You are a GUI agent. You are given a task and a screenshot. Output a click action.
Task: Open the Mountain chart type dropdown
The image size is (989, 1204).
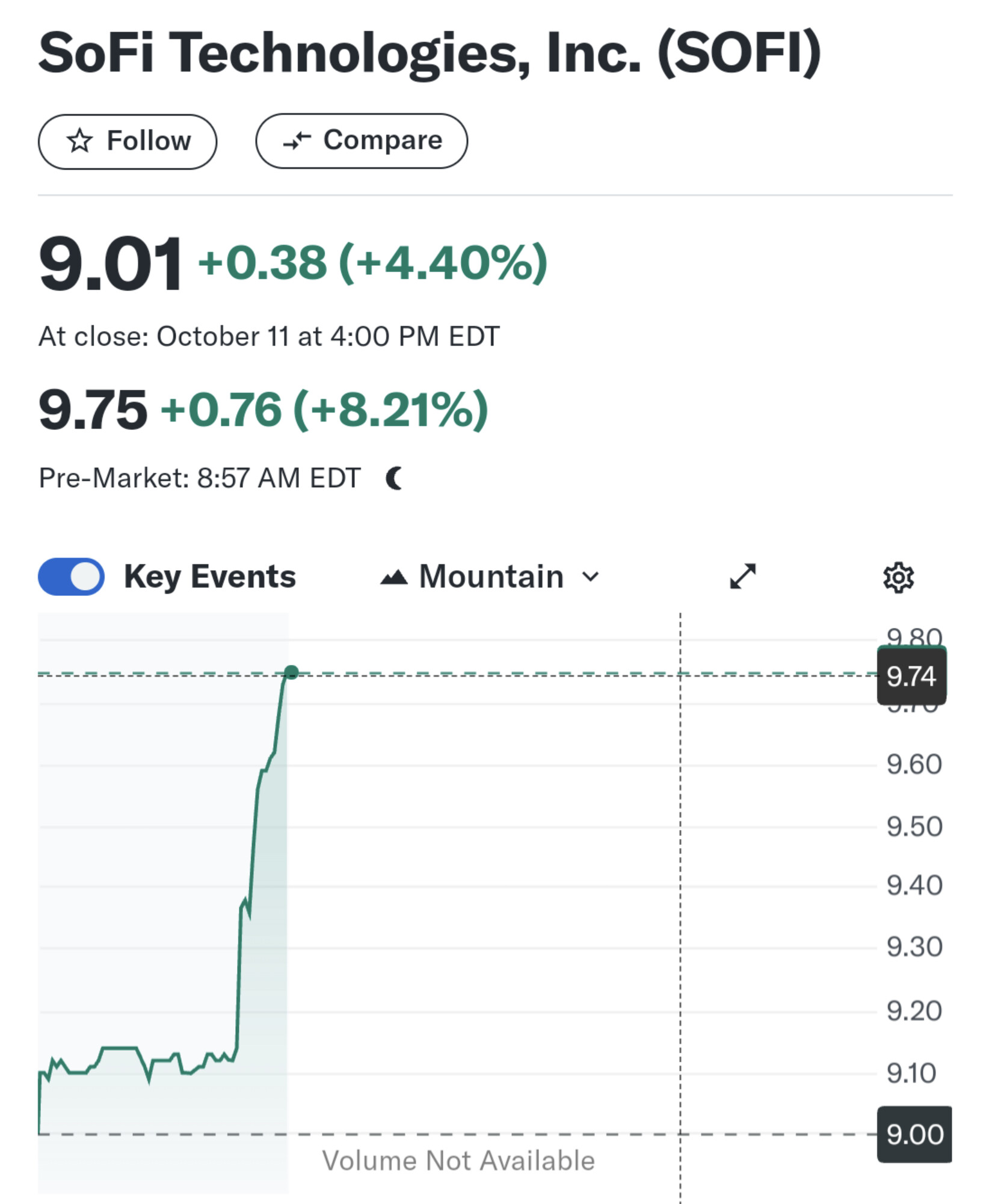pos(490,577)
